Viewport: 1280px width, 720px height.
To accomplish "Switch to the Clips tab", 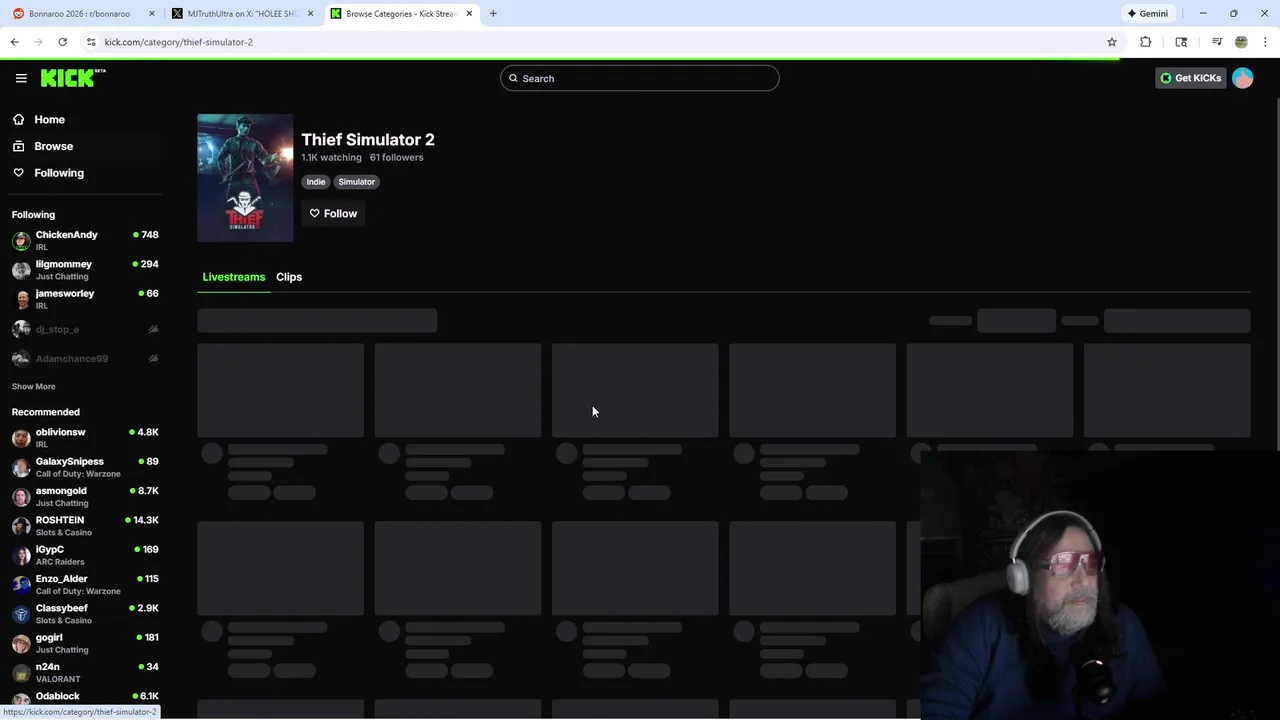I will point(289,277).
